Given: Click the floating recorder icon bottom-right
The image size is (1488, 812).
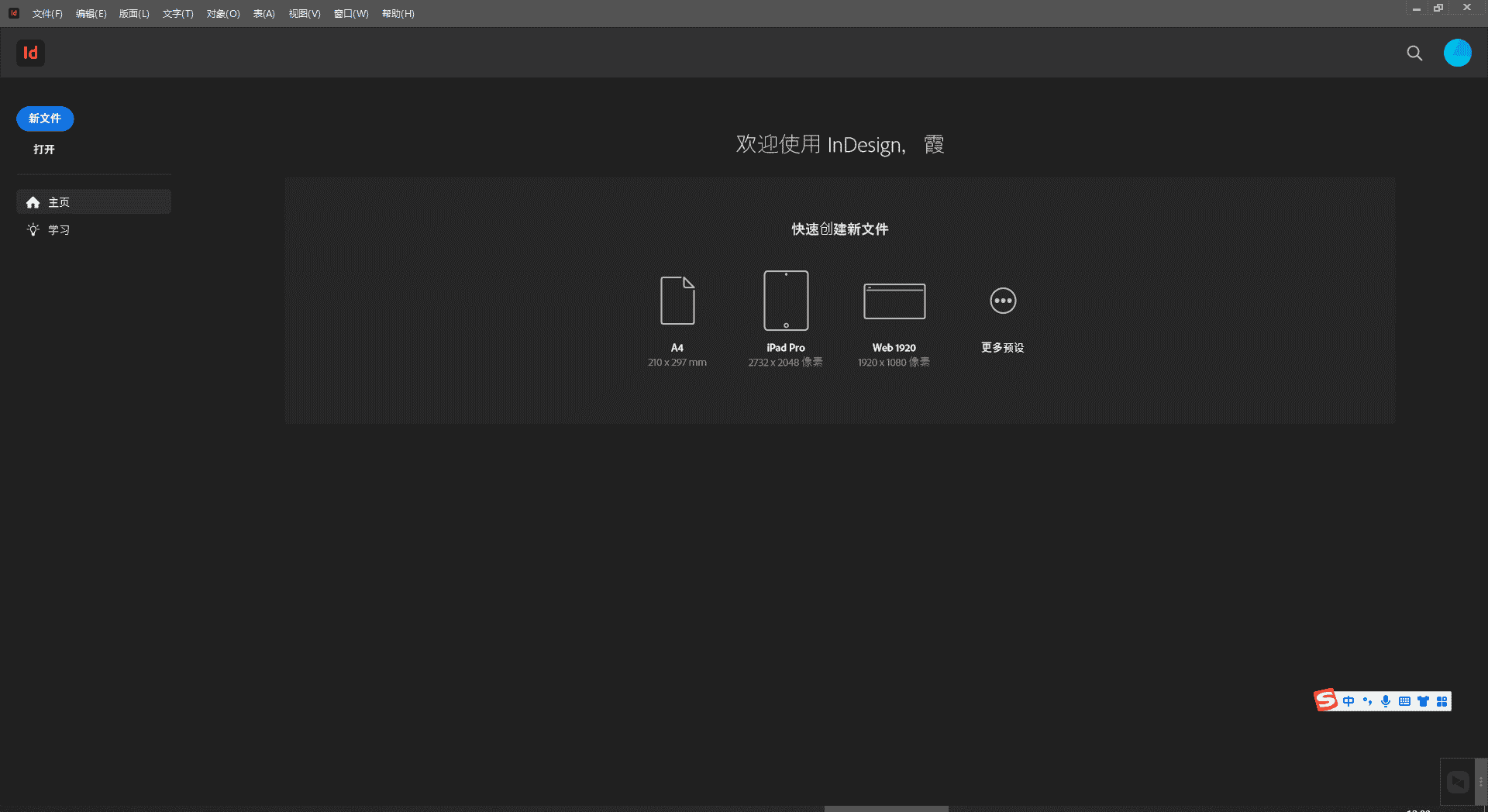Looking at the screenshot, I should 1458,782.
